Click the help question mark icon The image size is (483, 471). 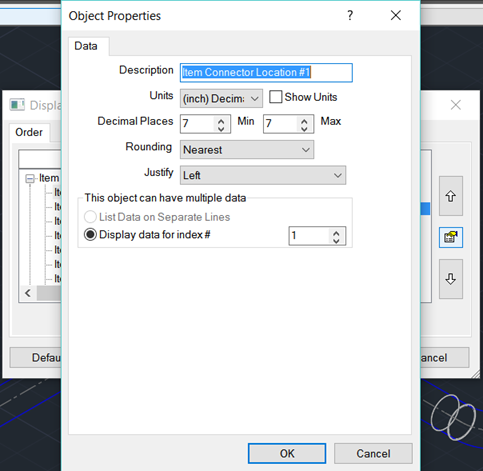click(x=350, y=15)
